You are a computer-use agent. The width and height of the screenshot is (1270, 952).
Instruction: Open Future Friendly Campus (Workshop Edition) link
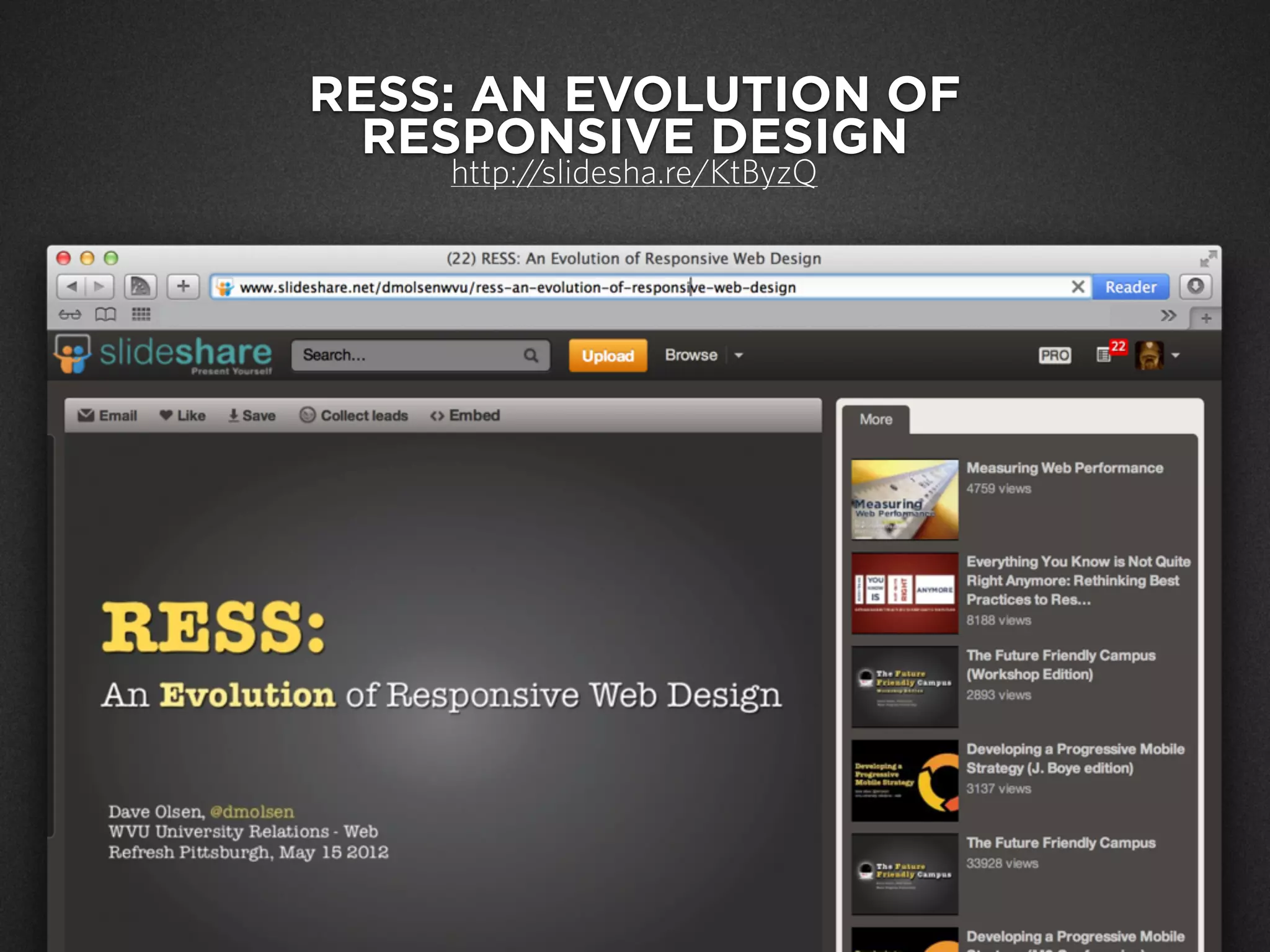point(1061,664)
